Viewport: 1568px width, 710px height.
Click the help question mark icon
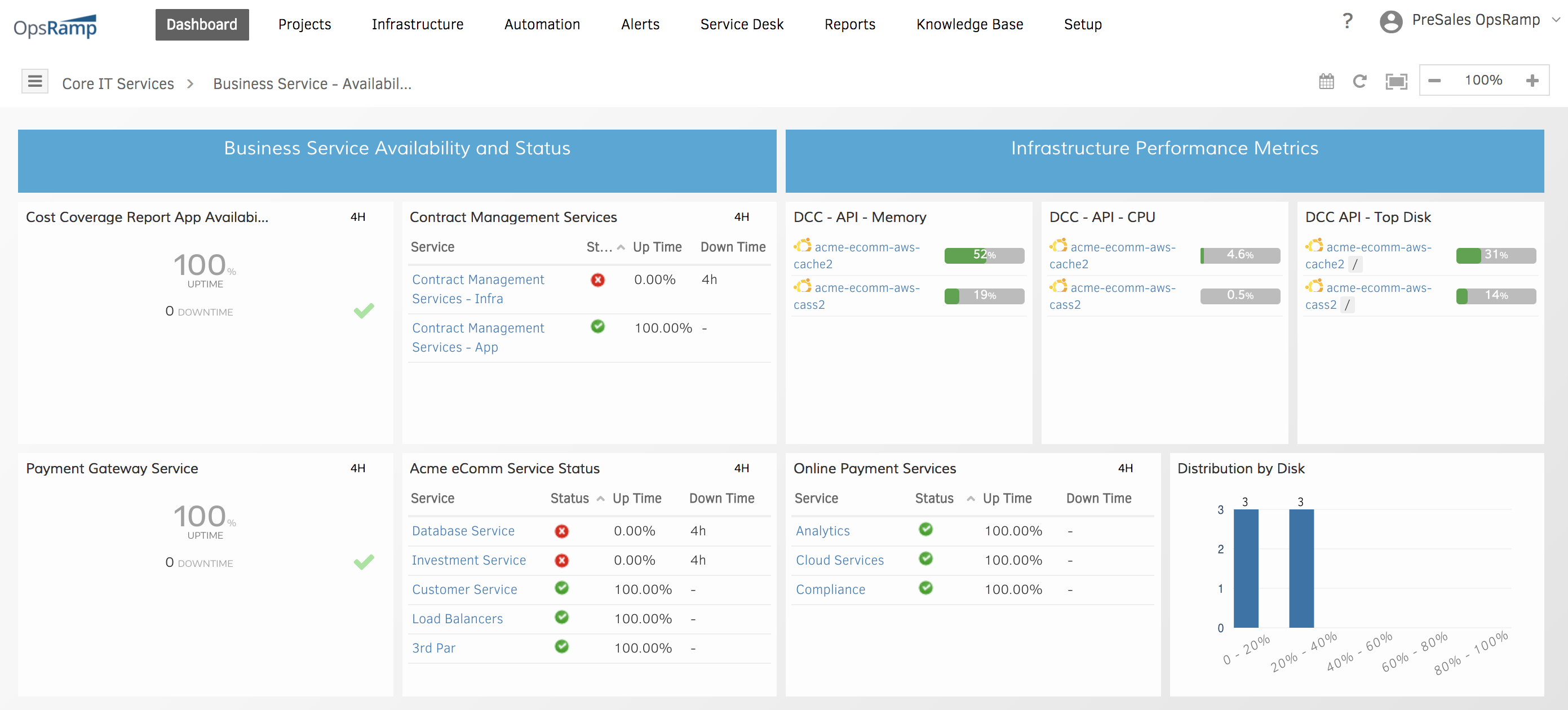pyautogui.click(x=1347, y=20)
